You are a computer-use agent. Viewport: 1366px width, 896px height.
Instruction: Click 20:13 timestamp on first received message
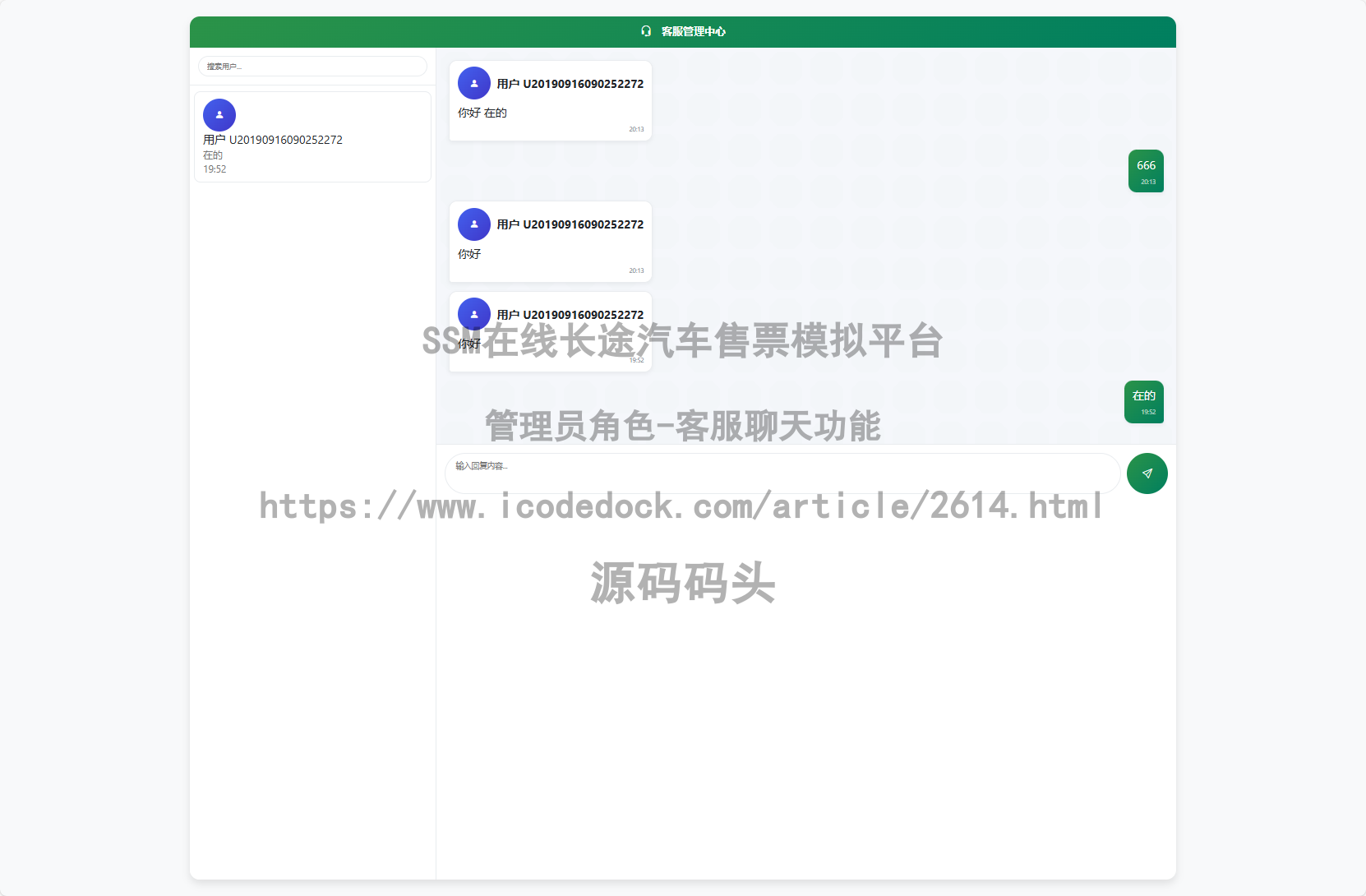(x=636, y=129)
